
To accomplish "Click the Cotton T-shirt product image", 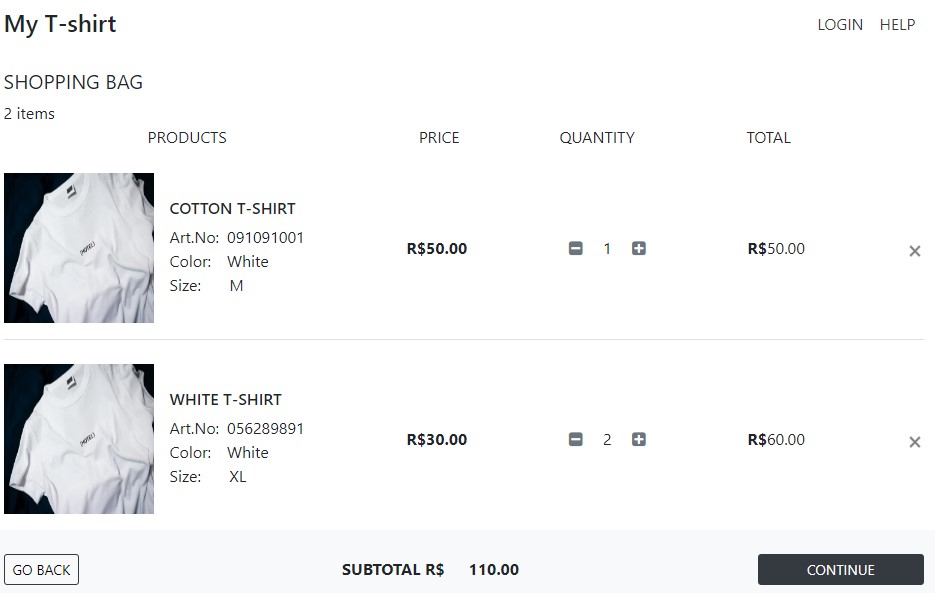I will click(x=79, y=248).
